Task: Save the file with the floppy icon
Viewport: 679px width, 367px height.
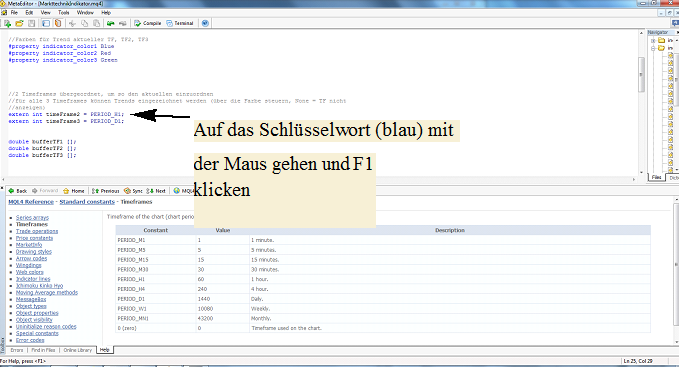Action: point(32,23)
